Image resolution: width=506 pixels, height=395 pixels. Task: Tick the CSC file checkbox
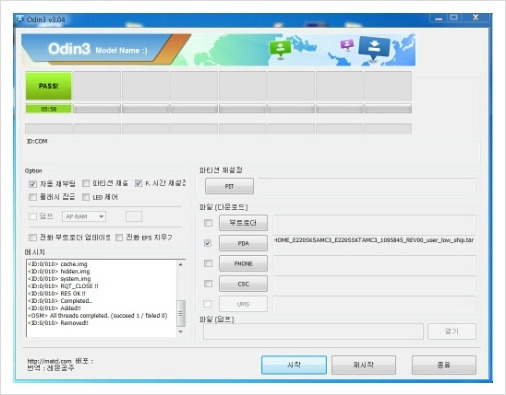[x=208, y=284]
